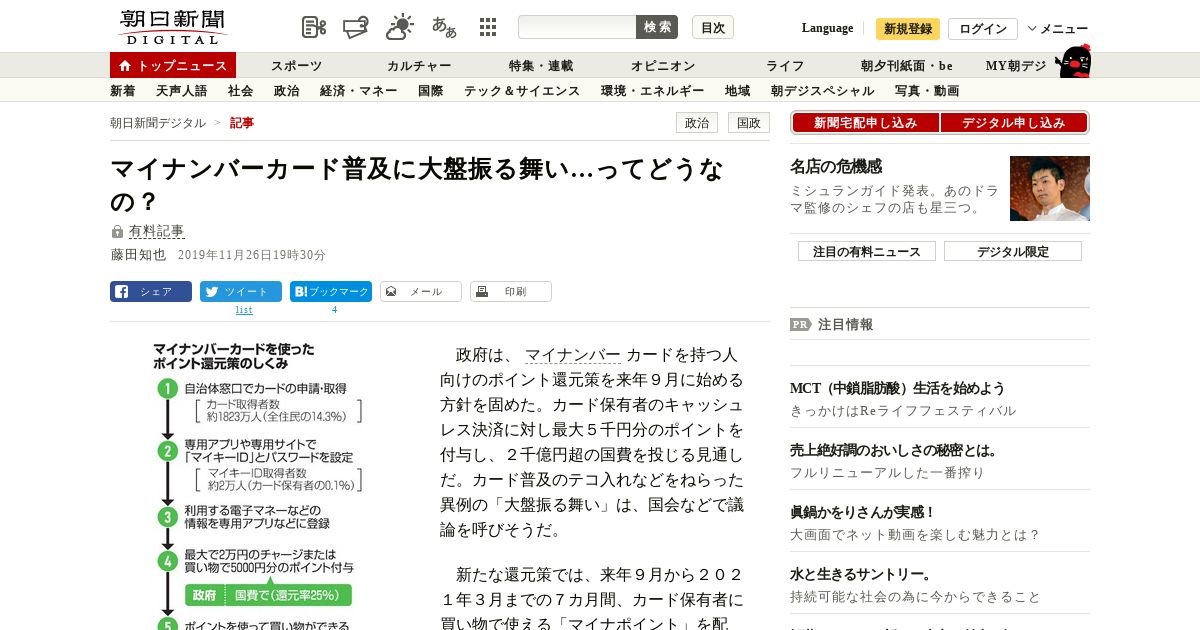Viewport: 1200px width, 630px height.
Task: Click the デジタル申し込み button
Action: (x=1014, y=123)
